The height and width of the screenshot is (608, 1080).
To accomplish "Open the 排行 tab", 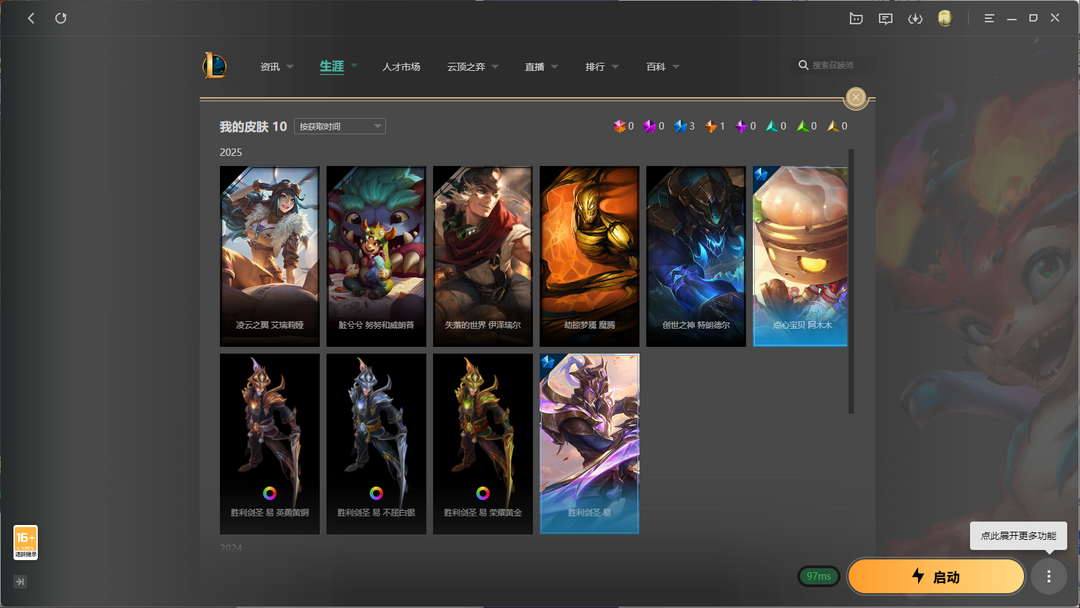I will point(595,67).
